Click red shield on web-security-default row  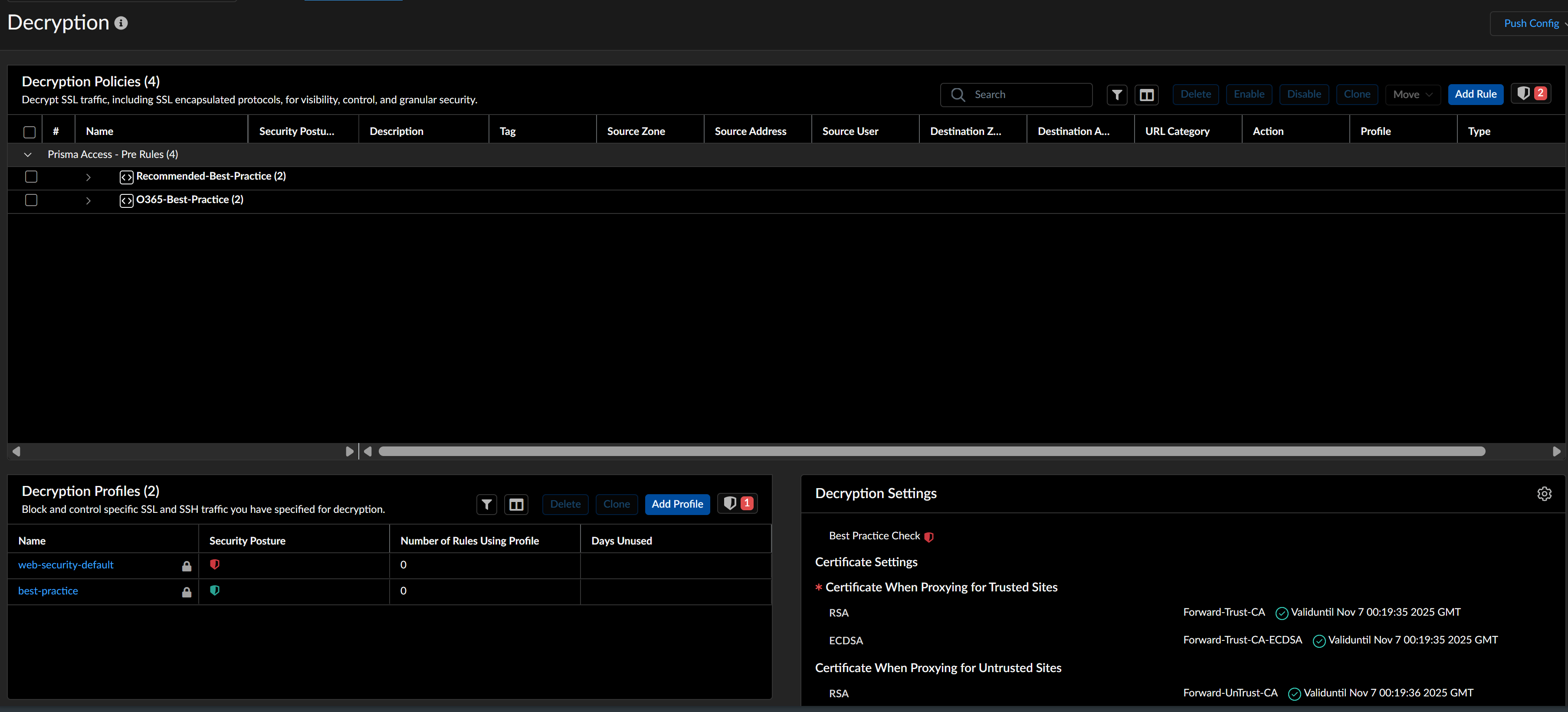pyautogui.click(x=214, y=565)
